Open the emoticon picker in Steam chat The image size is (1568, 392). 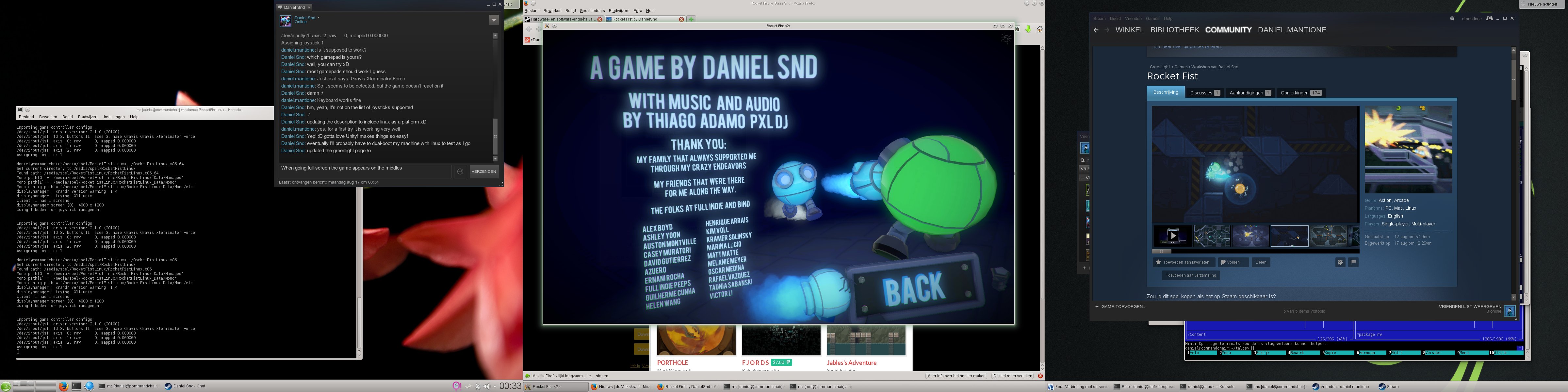coord(460,171)
